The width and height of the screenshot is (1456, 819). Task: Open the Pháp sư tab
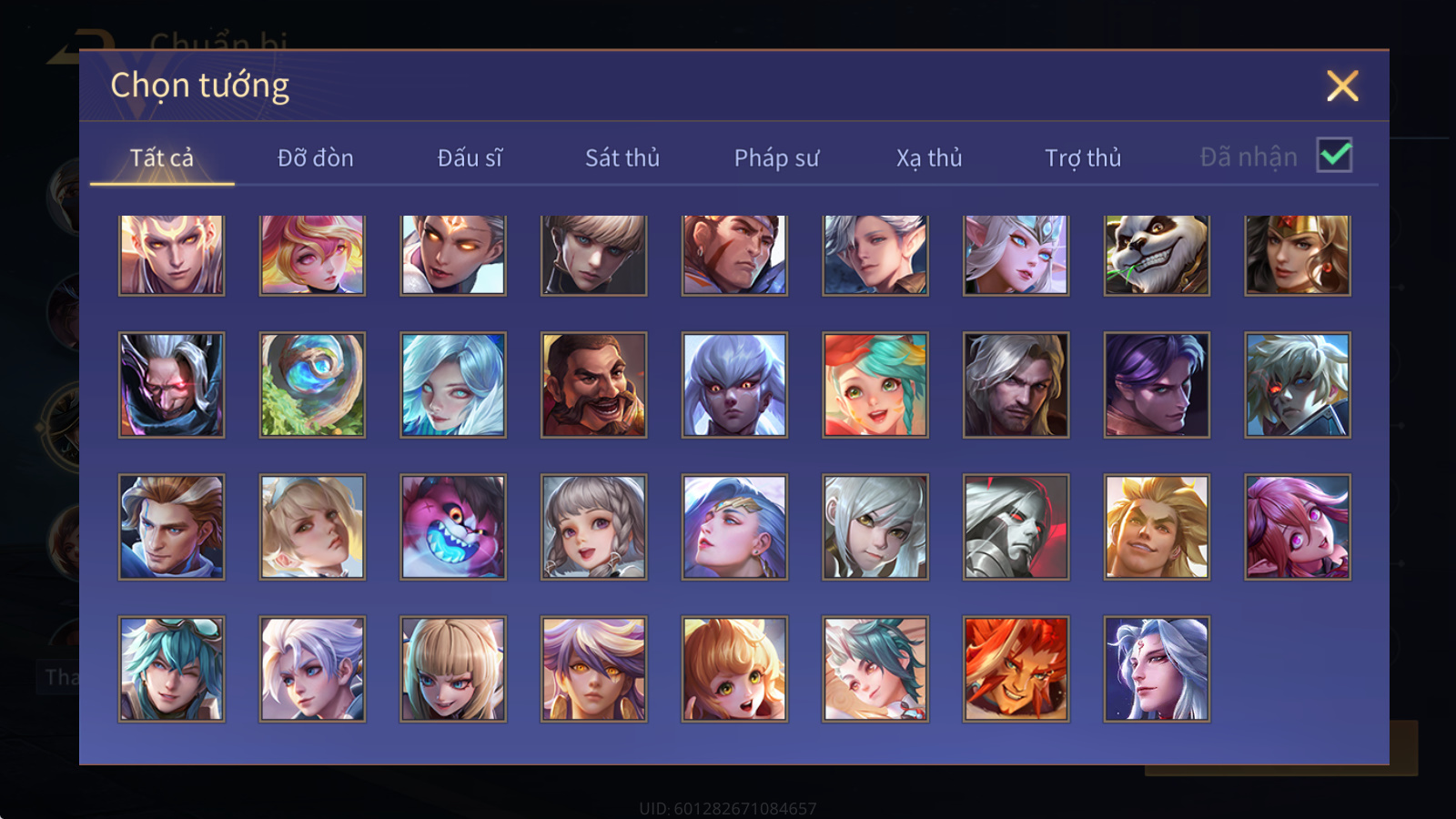[777, 157]
